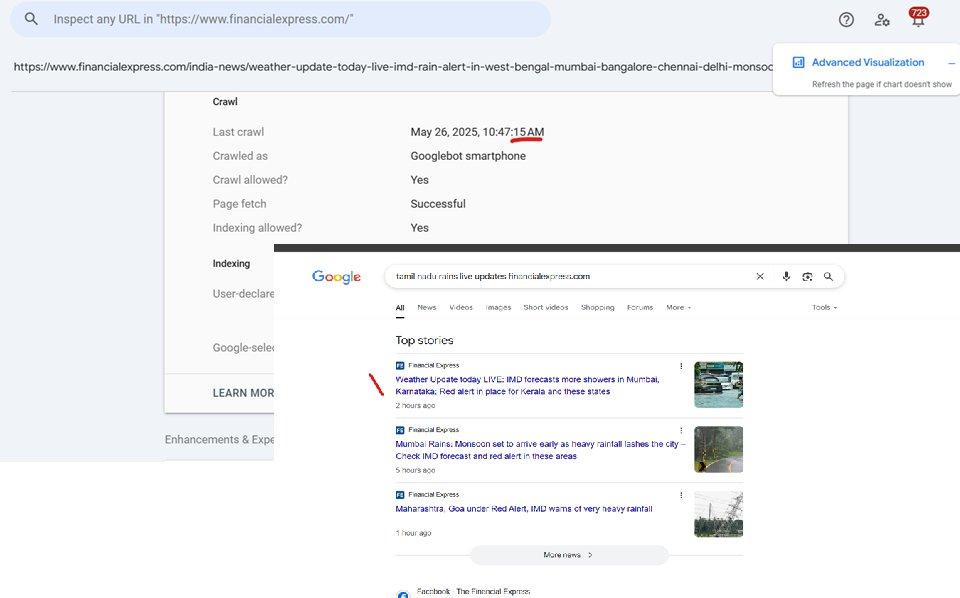960x598 pixels.
Task: Open rainy road thumbnail of Mumbai Rains story
Action: point(718,449)
